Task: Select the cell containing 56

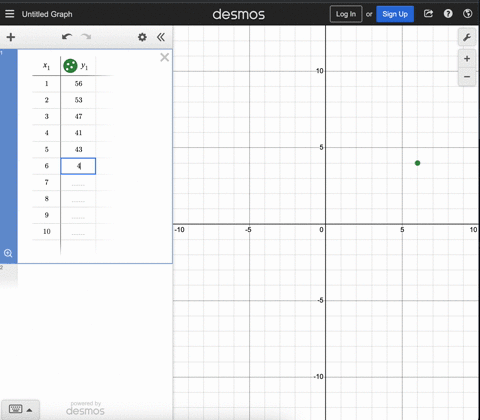Action: (78, 84)
